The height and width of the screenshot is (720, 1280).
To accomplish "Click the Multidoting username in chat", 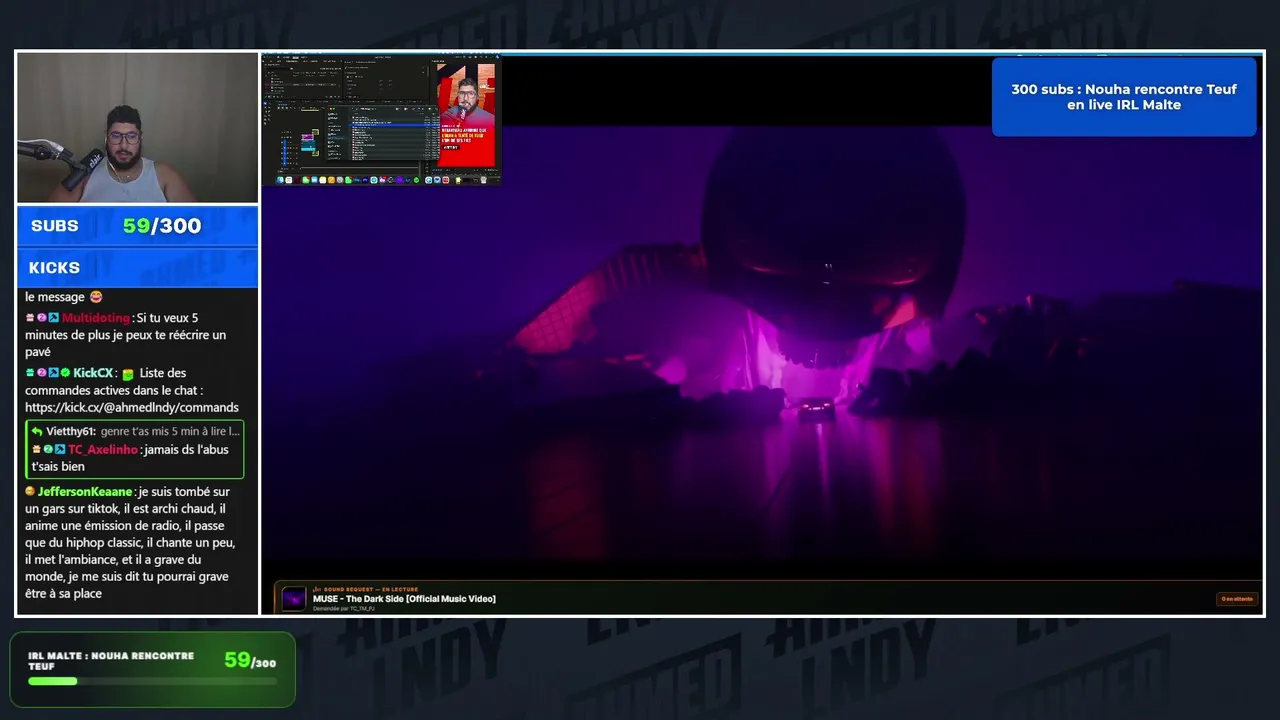I will point(96,318).
